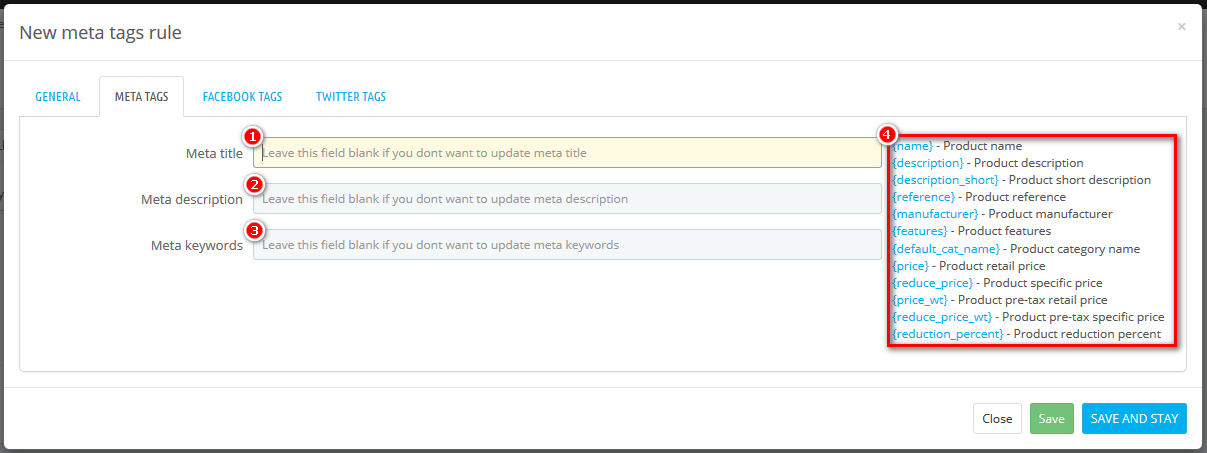This screenshot has width=1207, height=453.
Task: Dismiss dialog with the X icon
Action: pyautogui.click(x=1181, y=27)
